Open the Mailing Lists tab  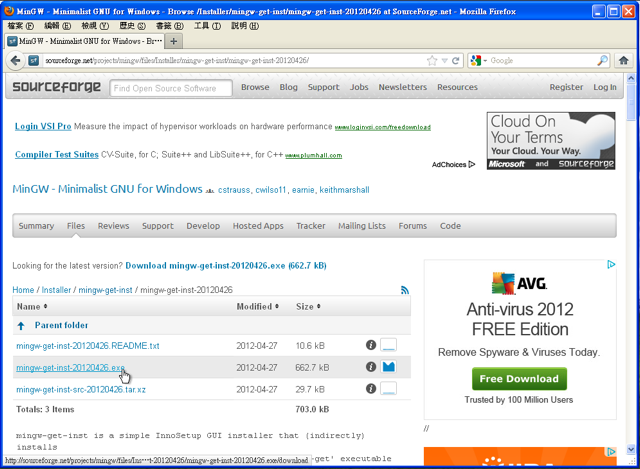[x=362, y=226]
